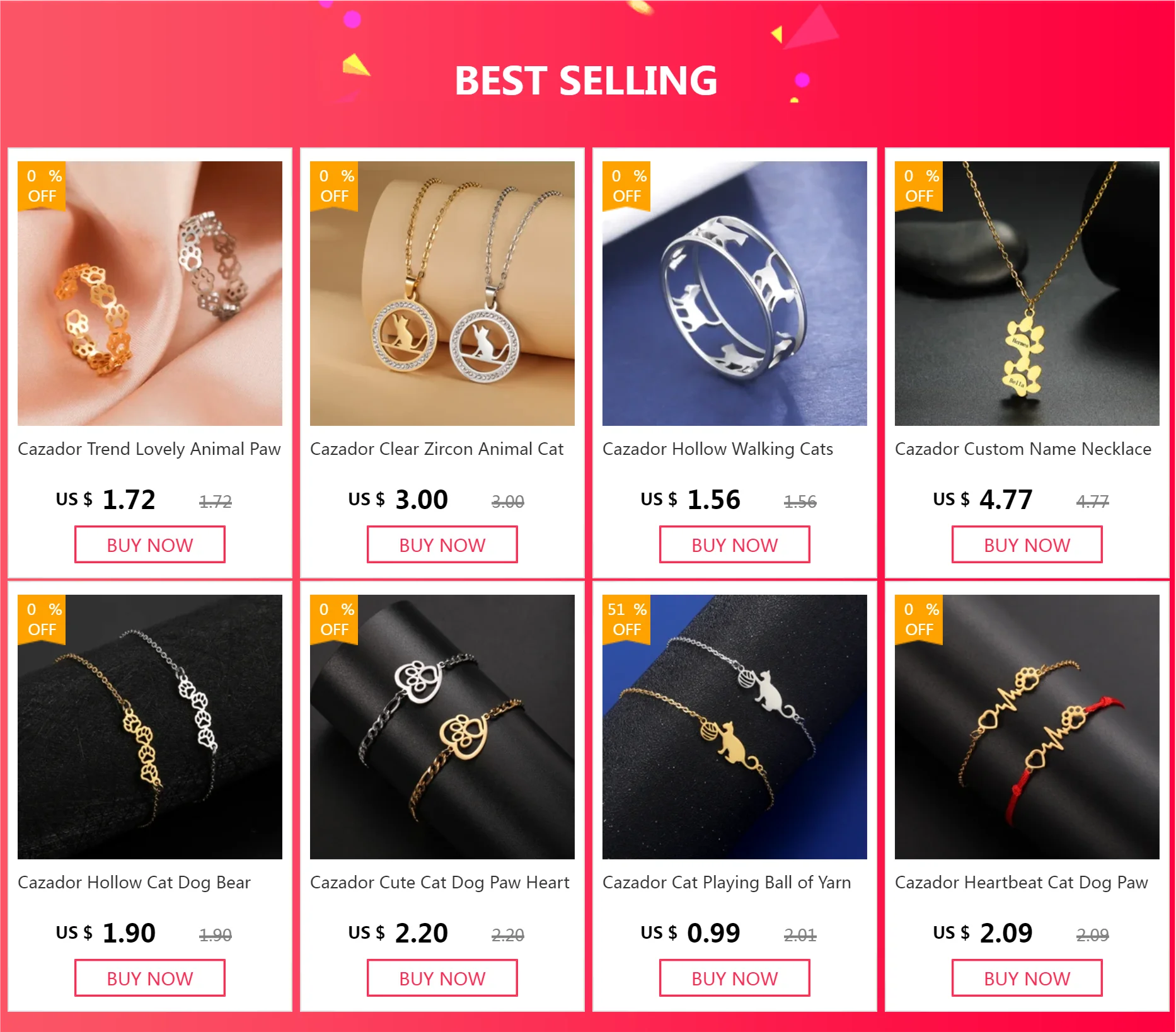Click BUY NOW for the $3.00 cat necklace
Image resolution: width=1176 pixels, height=1032 pixels.
point(442,545)
